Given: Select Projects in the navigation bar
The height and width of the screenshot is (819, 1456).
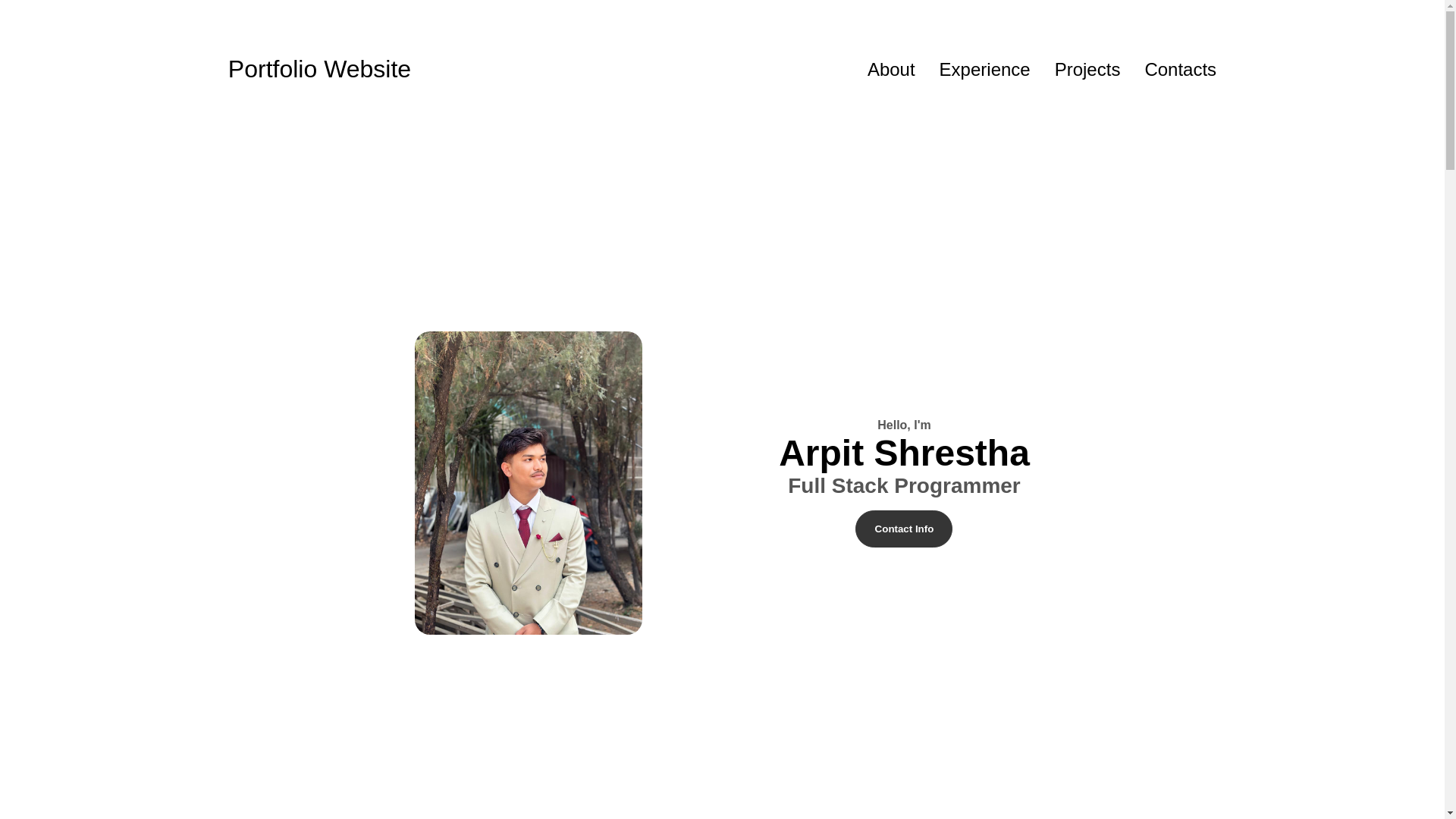Looking at the screenshot, I should click(x=1087, y=70).
